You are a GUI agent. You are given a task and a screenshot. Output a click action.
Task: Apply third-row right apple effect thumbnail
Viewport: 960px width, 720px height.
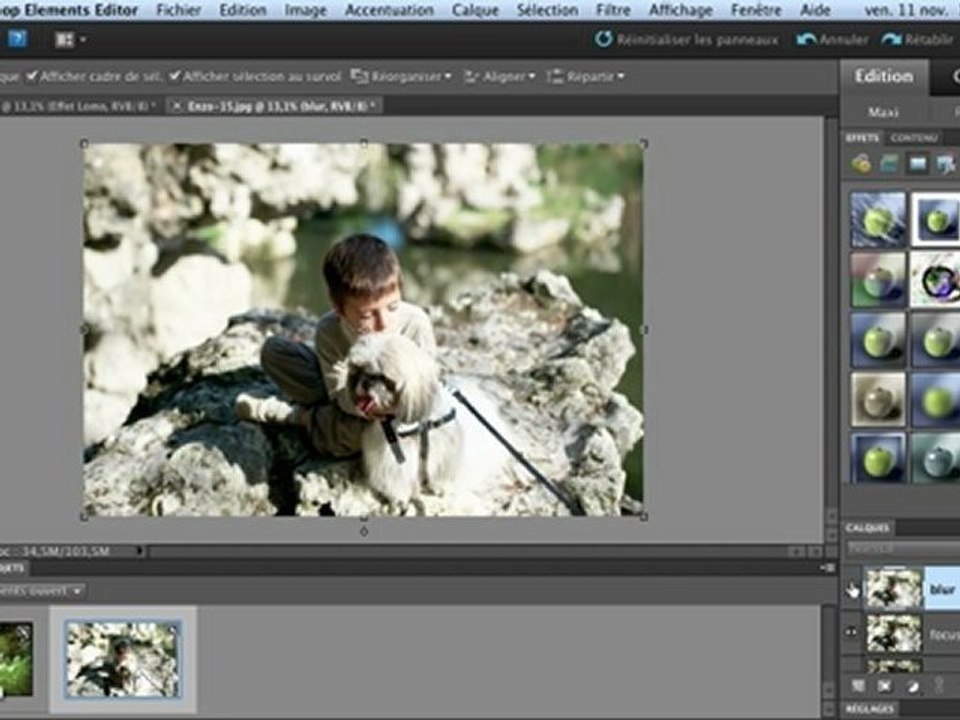936,339
